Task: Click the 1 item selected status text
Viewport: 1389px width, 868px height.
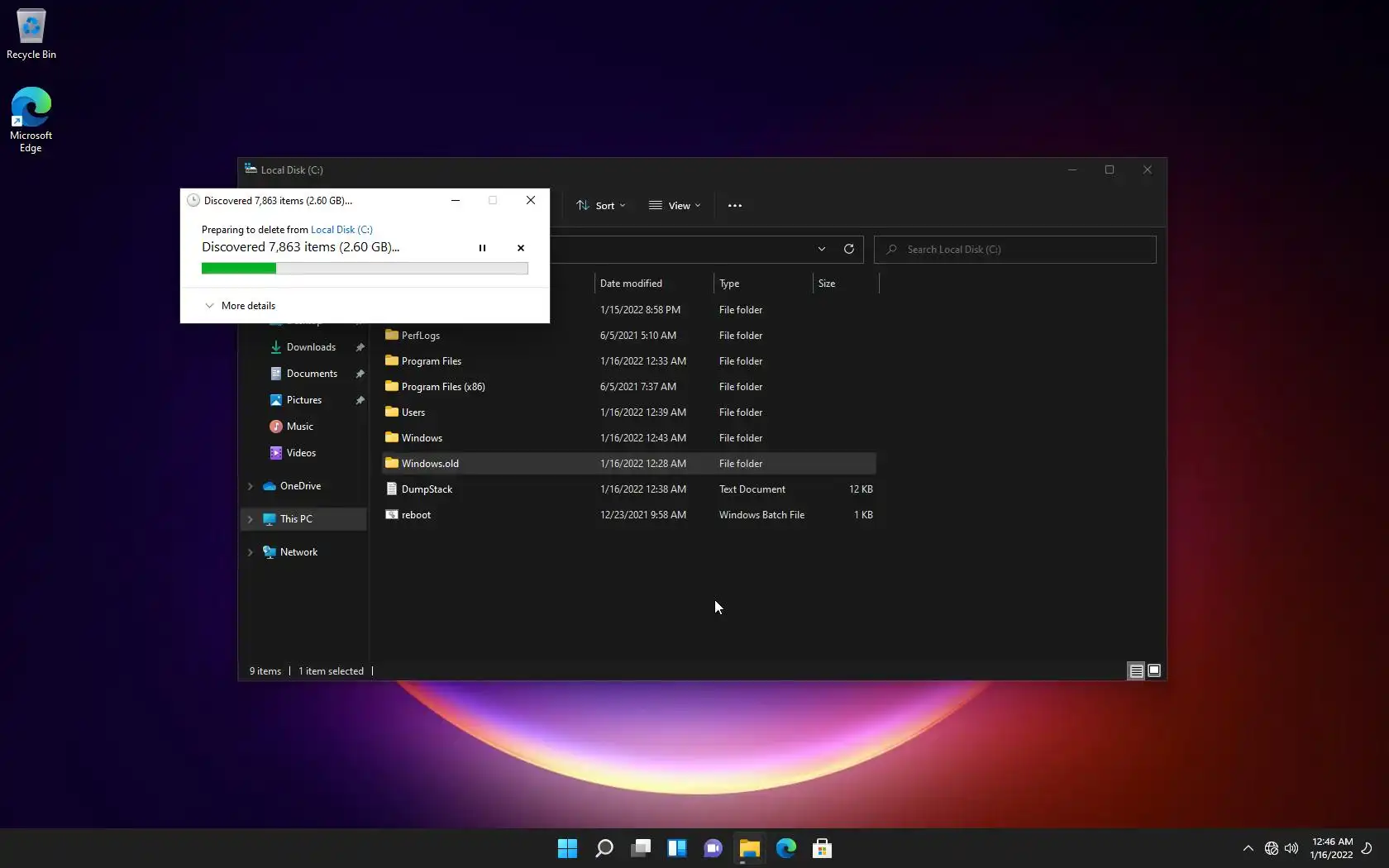Action: [331, 671]
